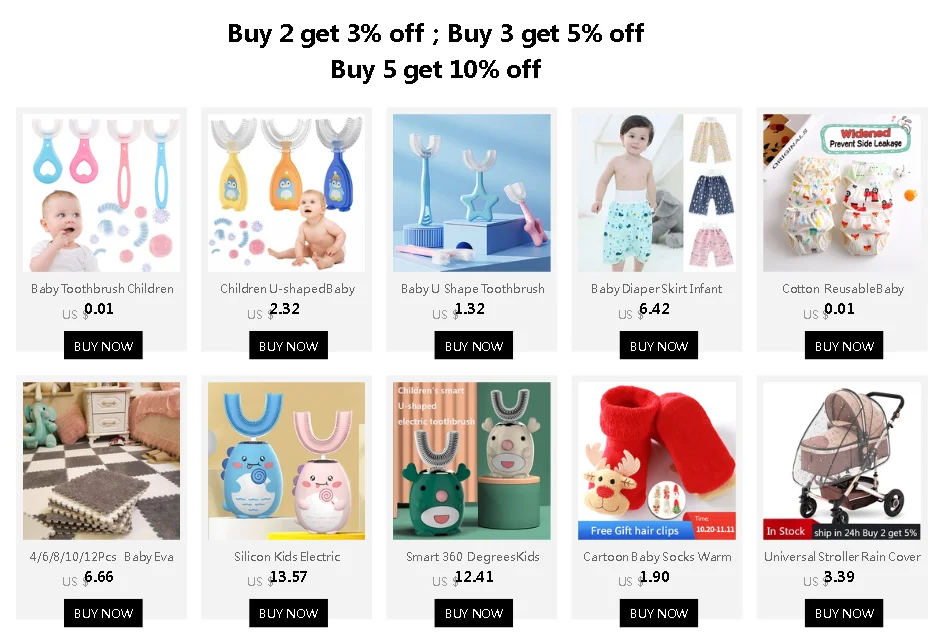Open the Smart 360 Degrees Kids title link
This screenshot has height=637, width=943.
[x=473, y=557]
